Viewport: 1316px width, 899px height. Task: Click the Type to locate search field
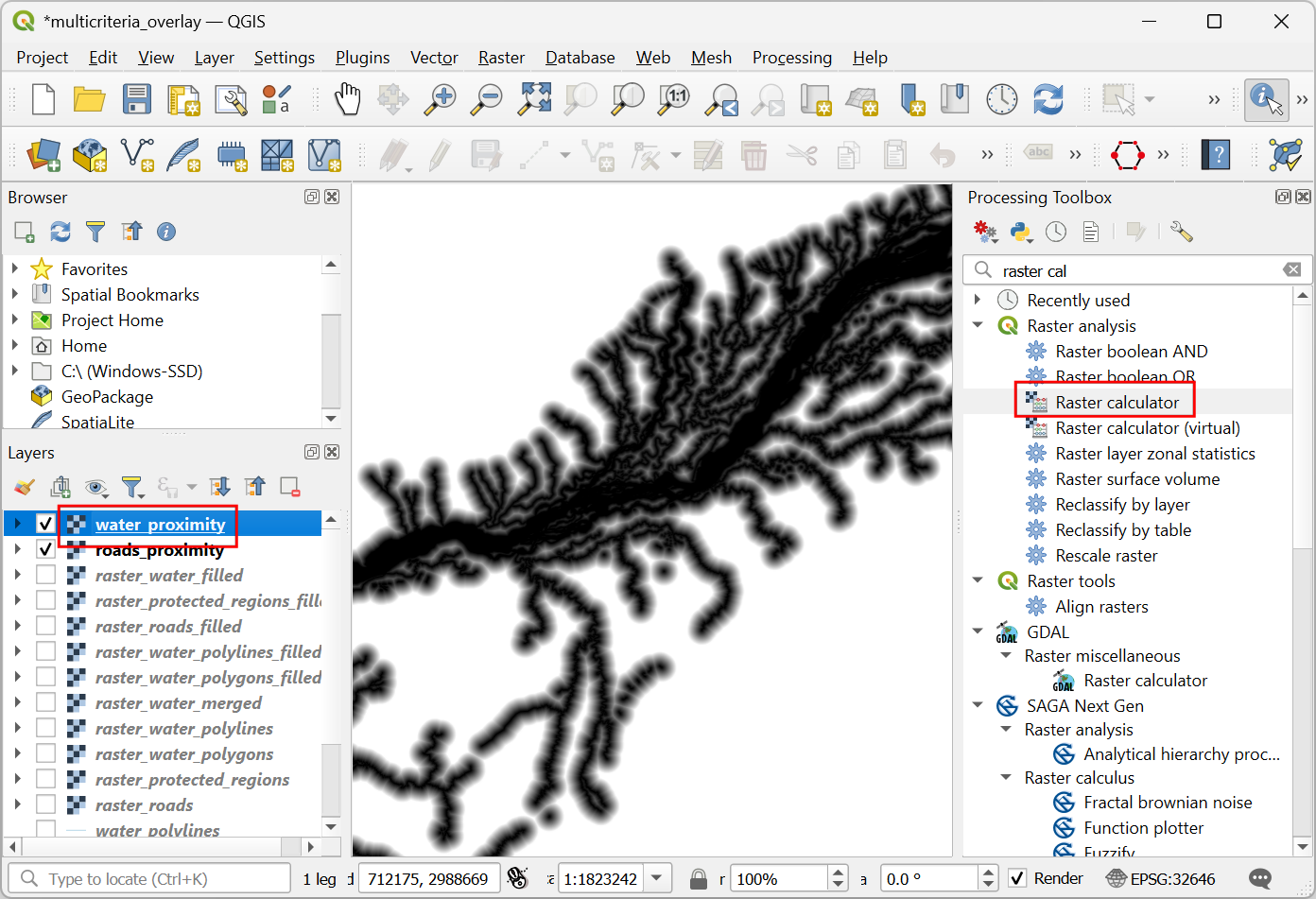click(x=151, y=878)
